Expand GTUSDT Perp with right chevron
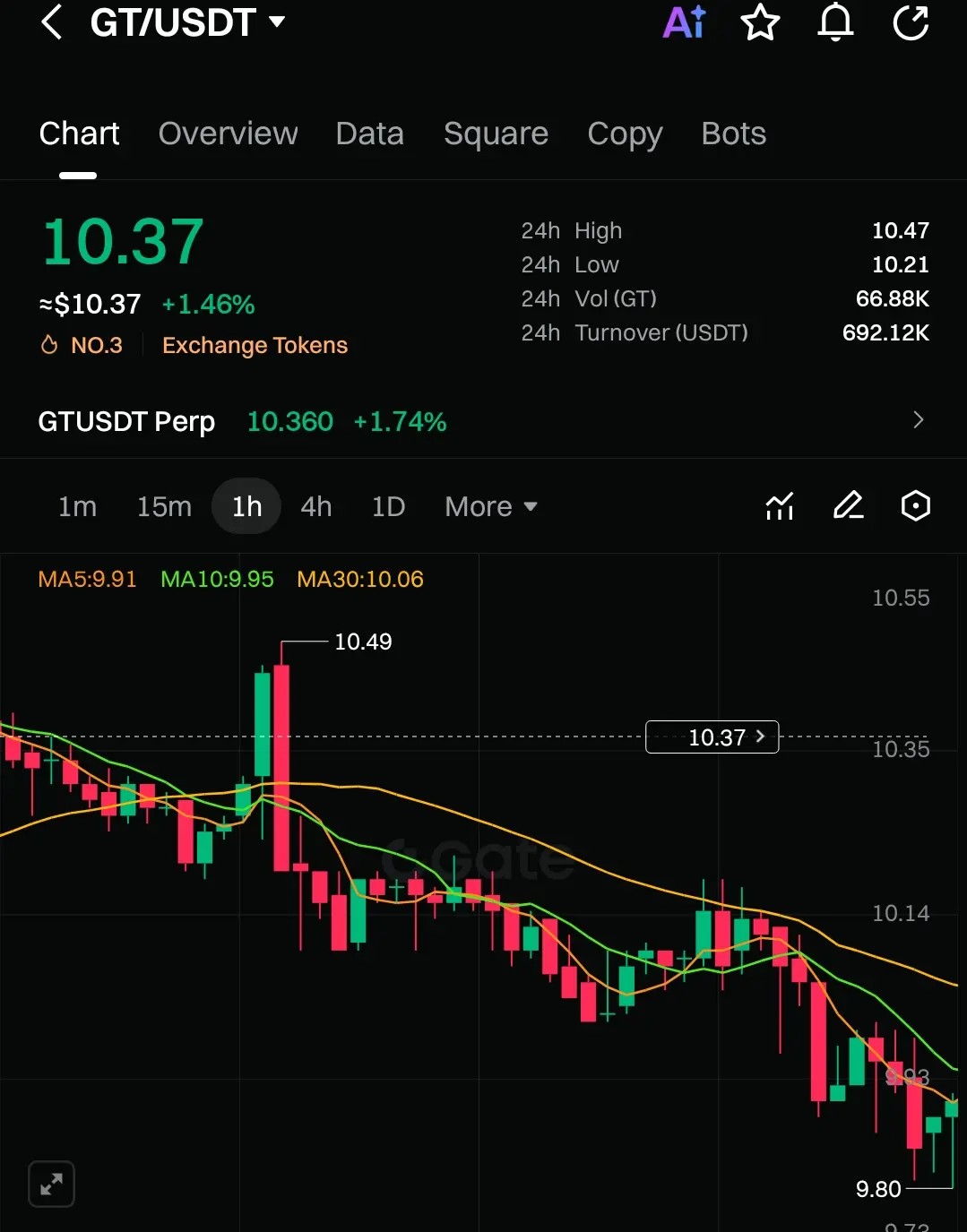967x1232 pixels. point(918,420)
